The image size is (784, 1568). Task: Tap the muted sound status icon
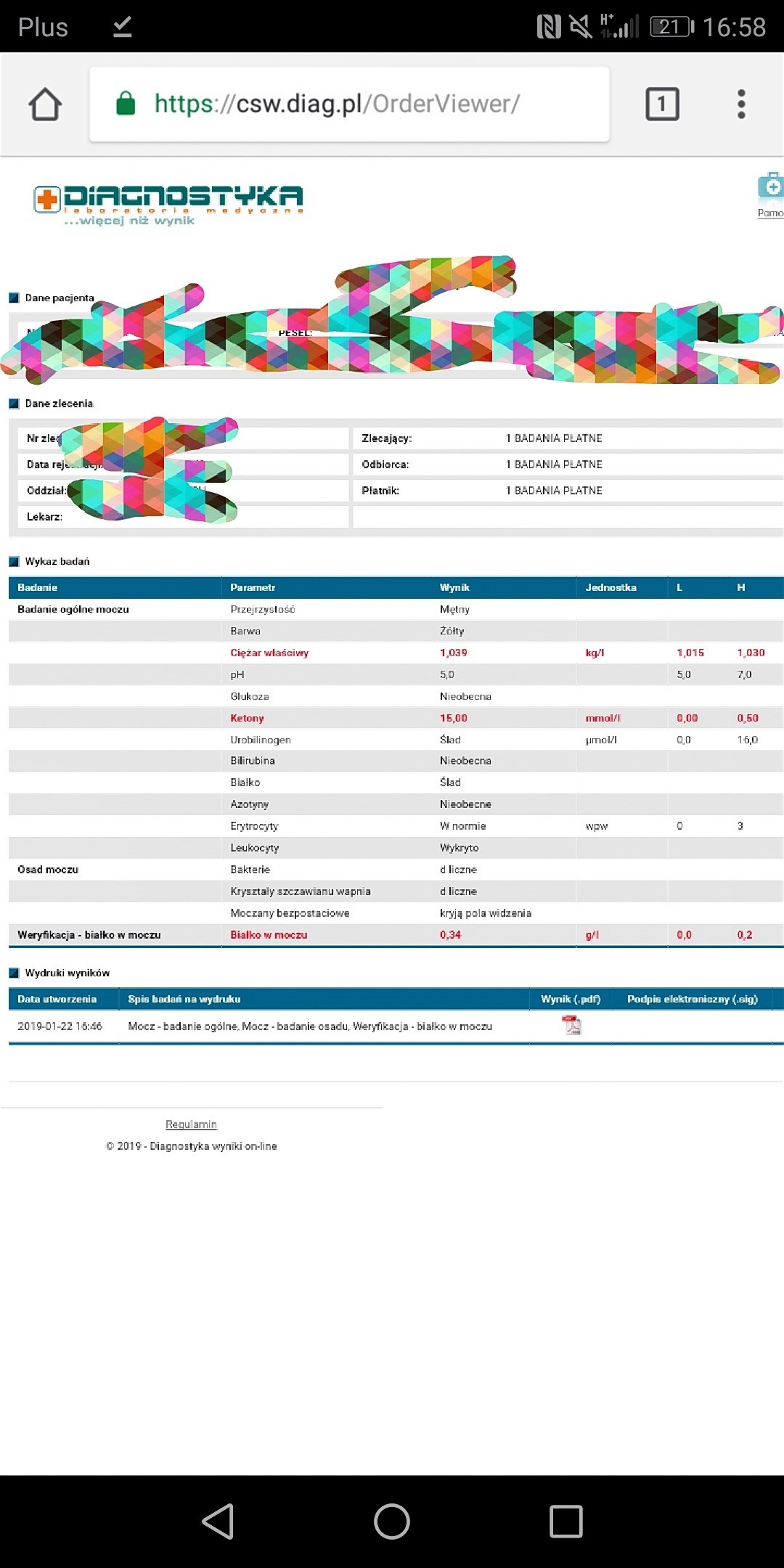tap(581, 28)
